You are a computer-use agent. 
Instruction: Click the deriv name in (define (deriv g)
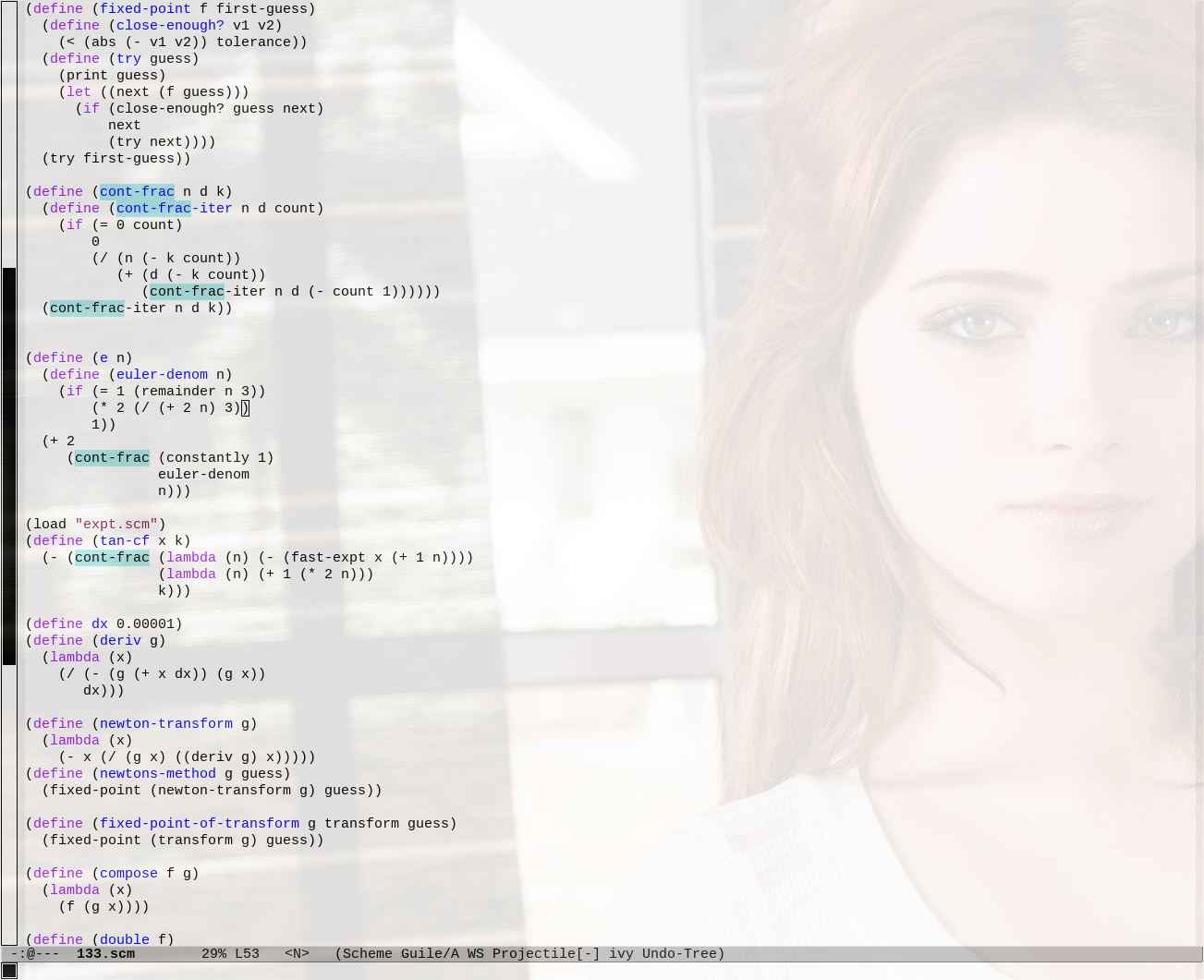[120, 640]
